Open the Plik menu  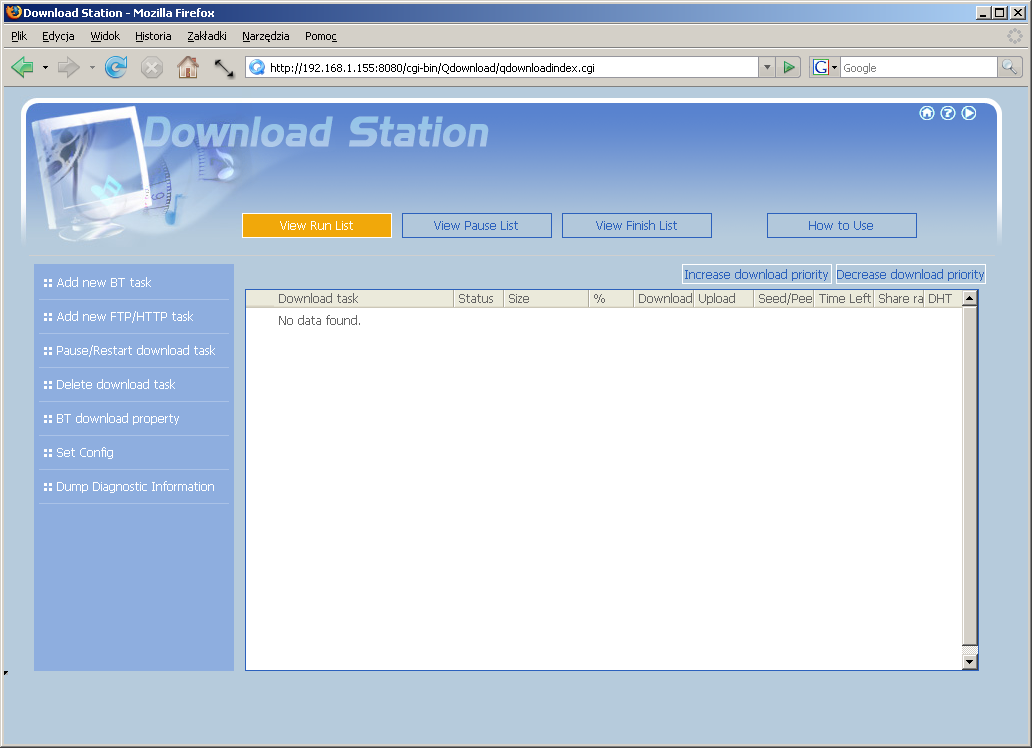18,36
